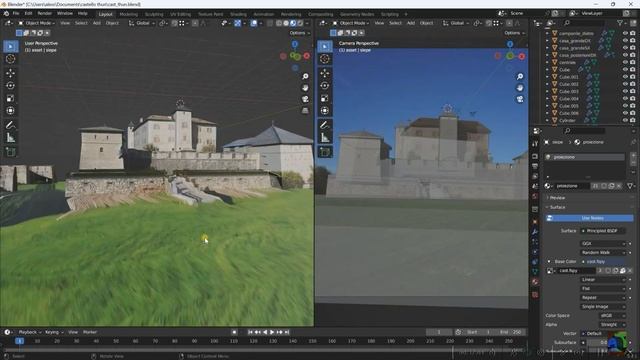Switch to the UV Editing workspace tab

[180, 14]
